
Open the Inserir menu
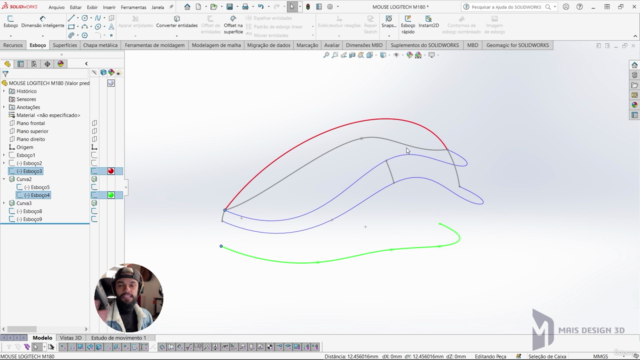[109, 7]
